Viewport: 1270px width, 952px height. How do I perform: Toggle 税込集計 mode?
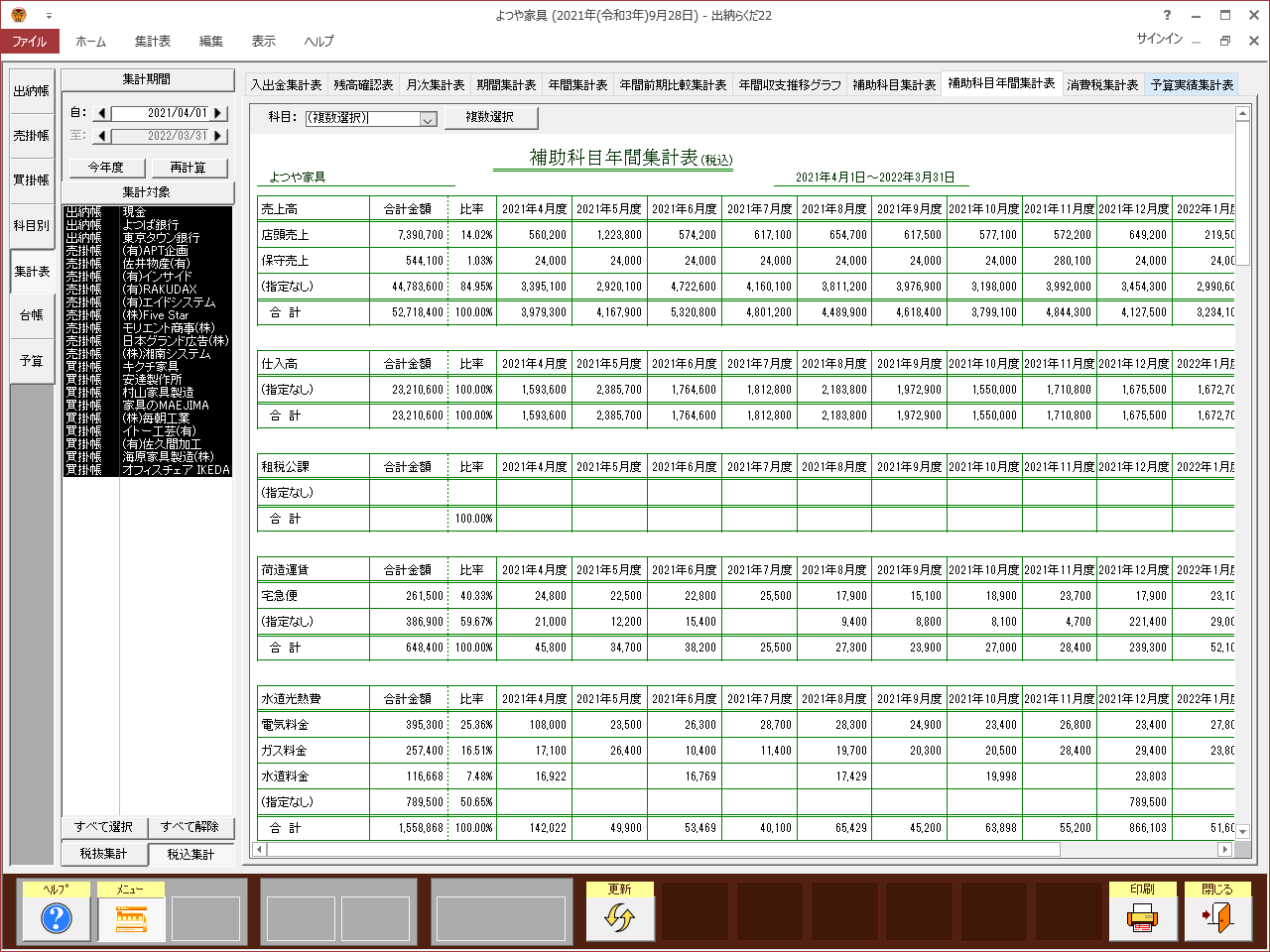(190, 854)
